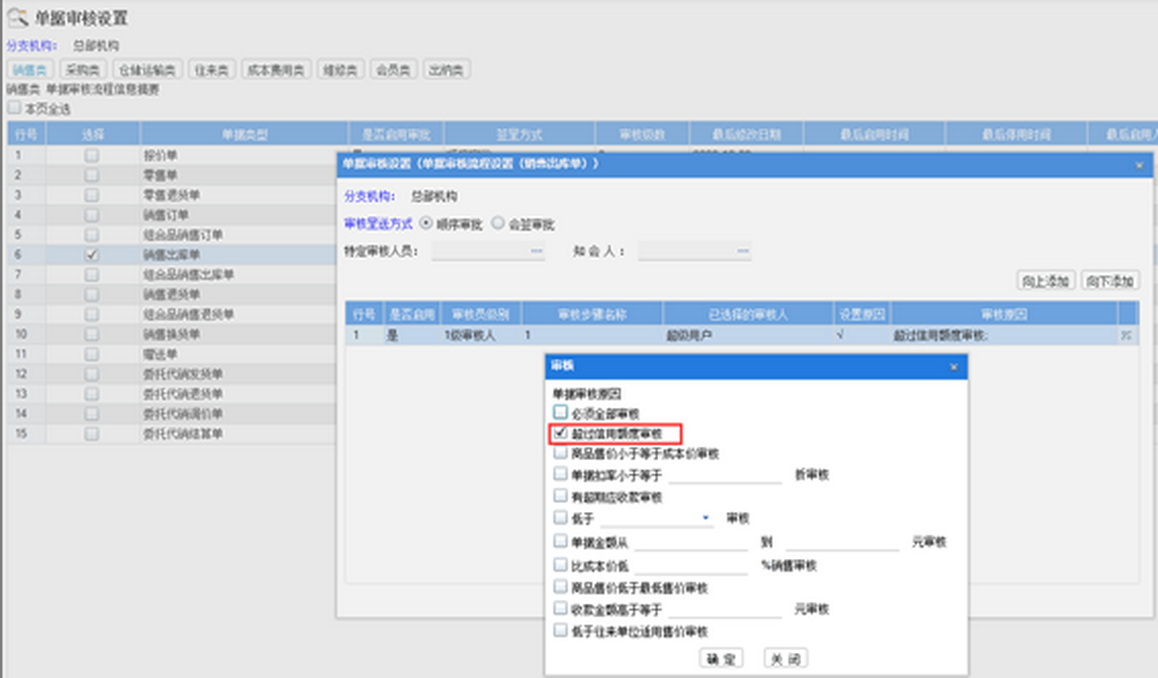Screen dimensions: 1158x678
Task: Close the 单据审核设置 popup window
Action: (1139, 163)
